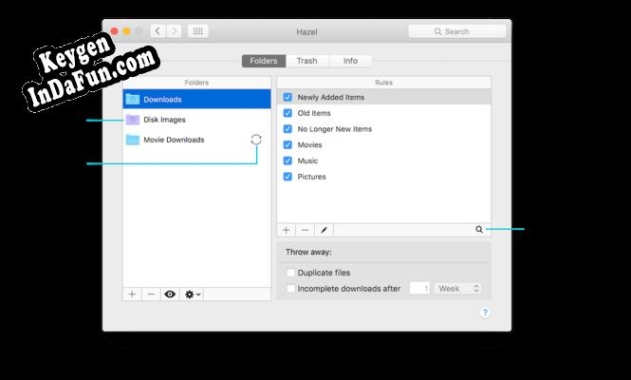Click the Search field in the title bar

pyautogui.click(x=457, y=31)
